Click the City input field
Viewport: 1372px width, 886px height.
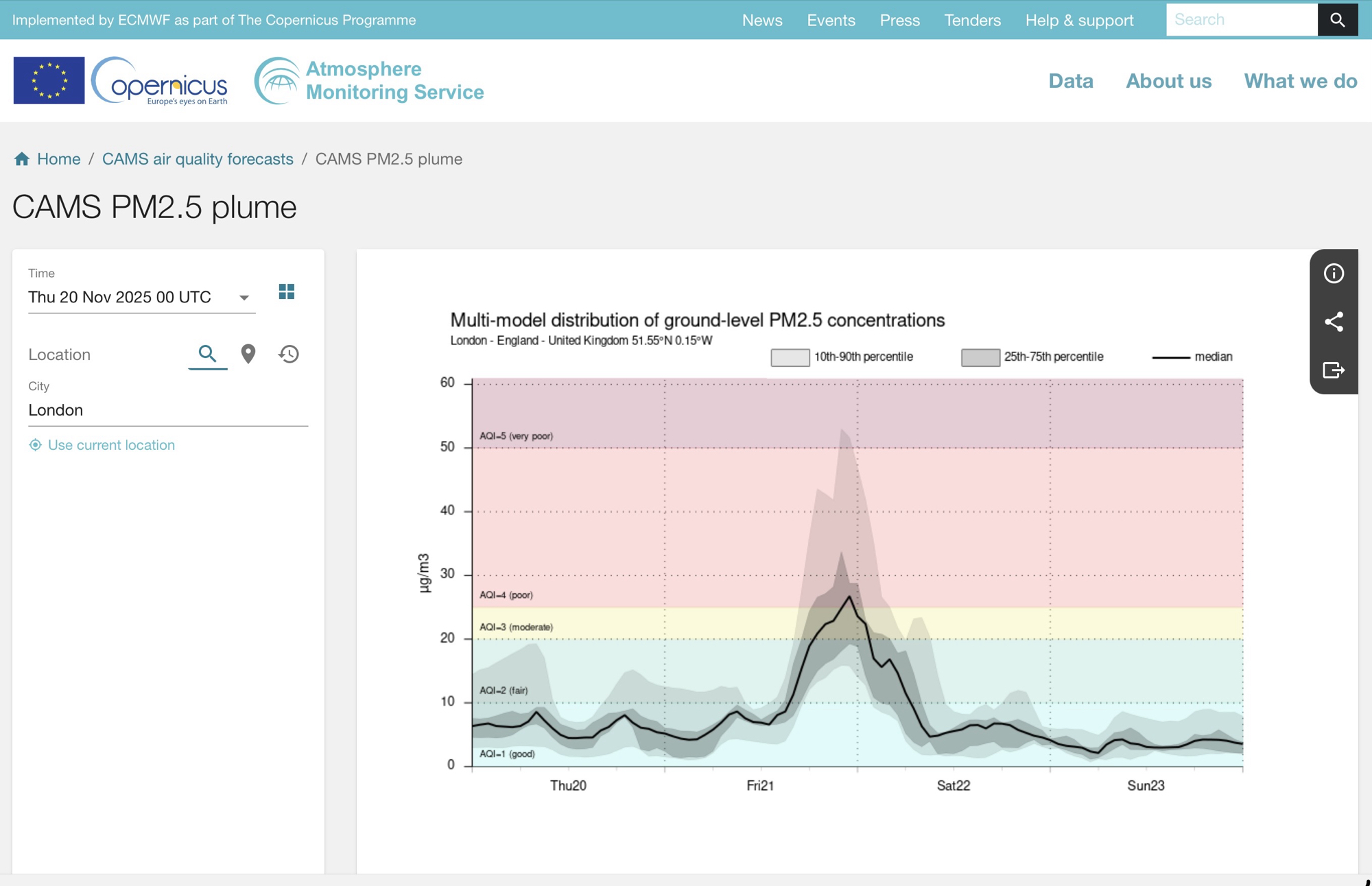coord(167,410)
